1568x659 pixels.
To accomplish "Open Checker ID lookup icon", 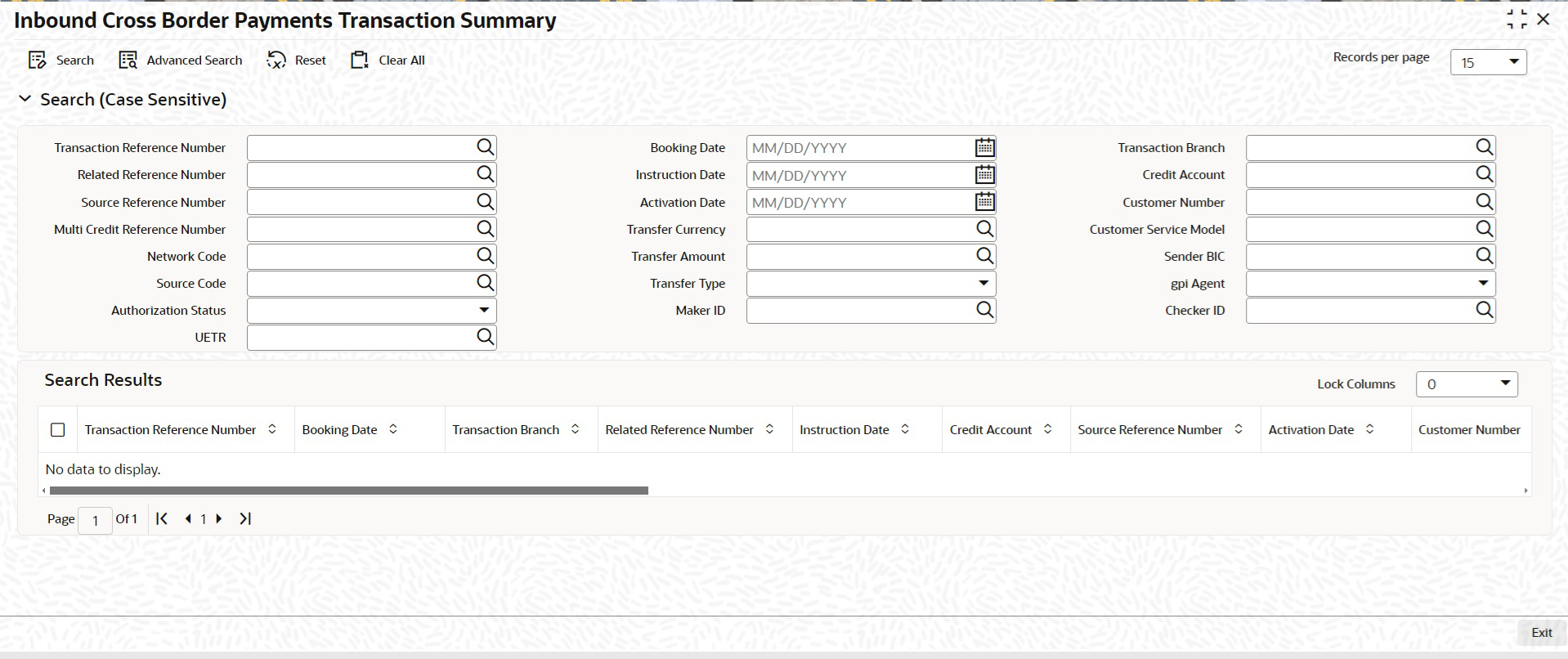I will point(1484,309).
